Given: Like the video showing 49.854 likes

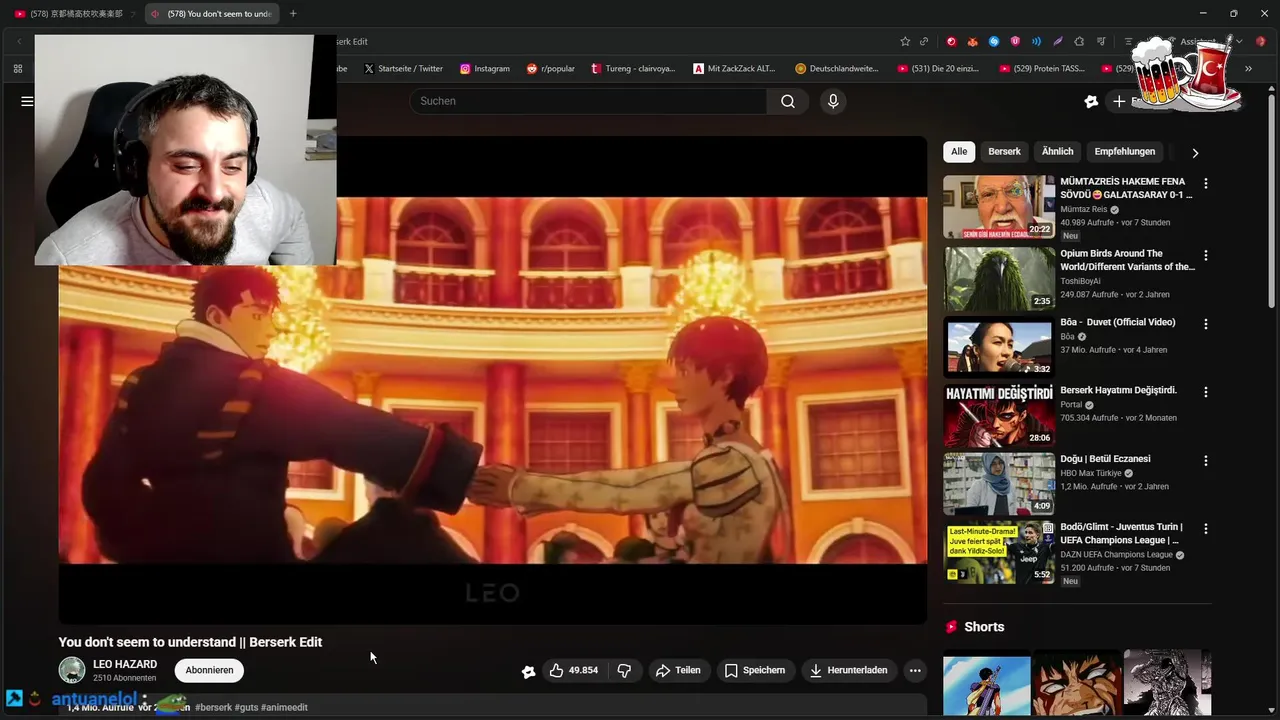Looking at the screenshot, I should pyautogui.click(x=574, y=670).
